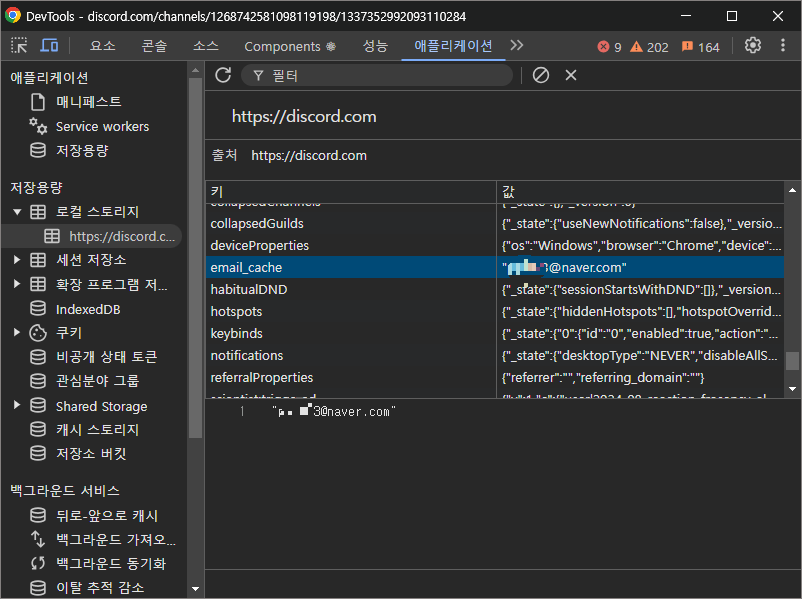Click the sidebar scrollbar up arrow
802x599 pixels.
(x=195, y=70)
